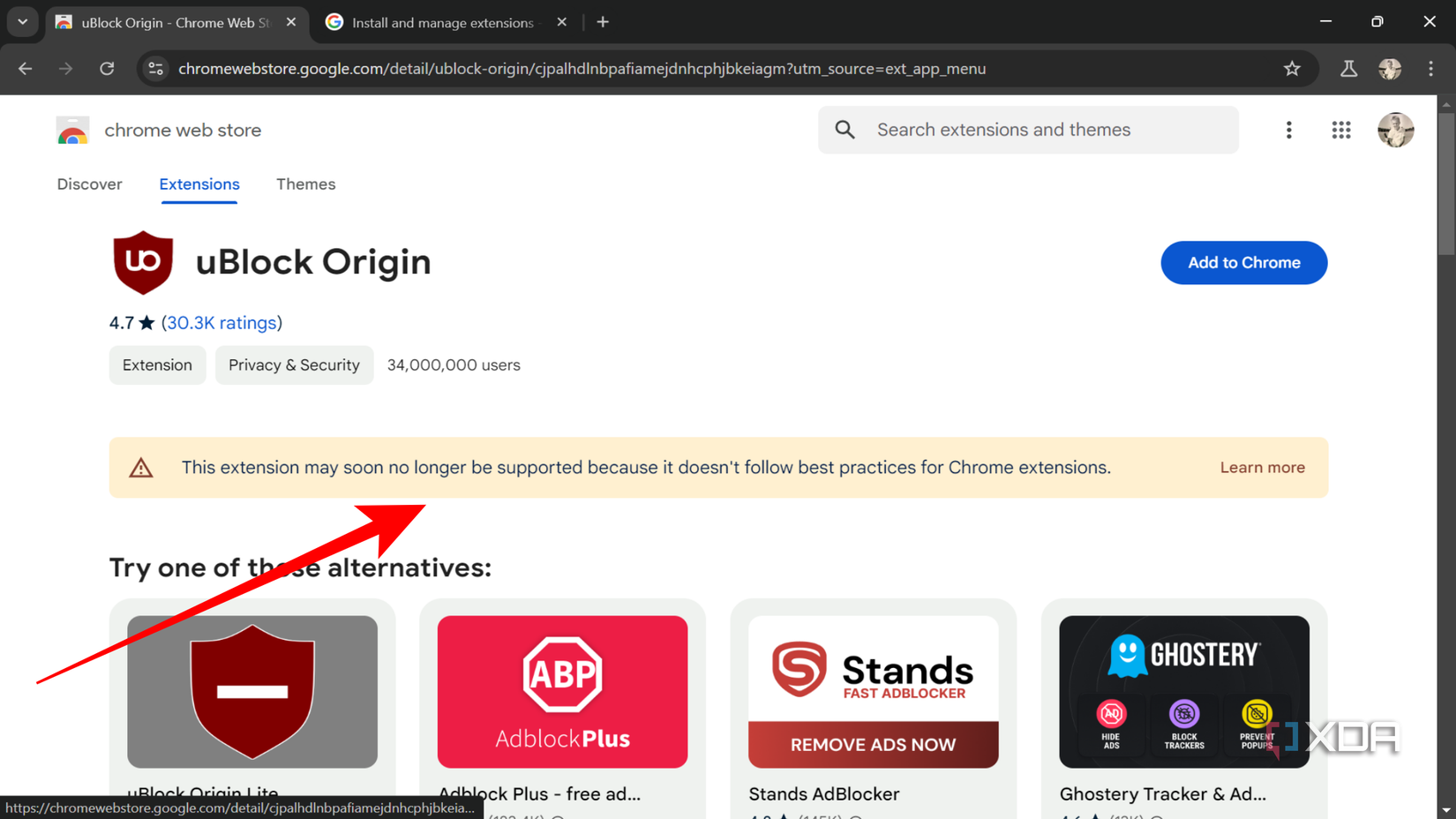The image size is (1456, 819).
Task: Open the Themes section
Action: click(x=305, y=184)
